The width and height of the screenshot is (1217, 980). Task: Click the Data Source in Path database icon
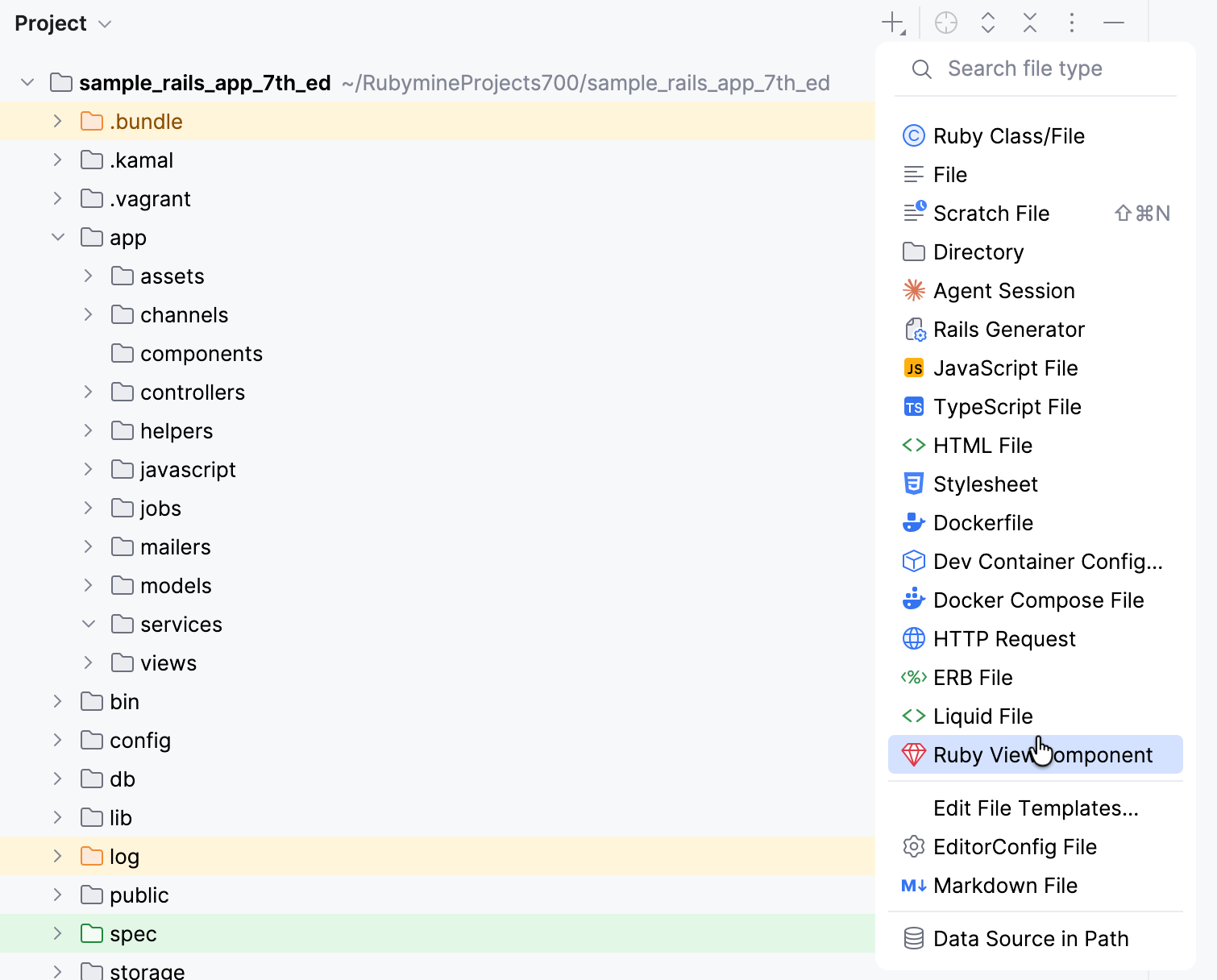(x=913, y=938)
